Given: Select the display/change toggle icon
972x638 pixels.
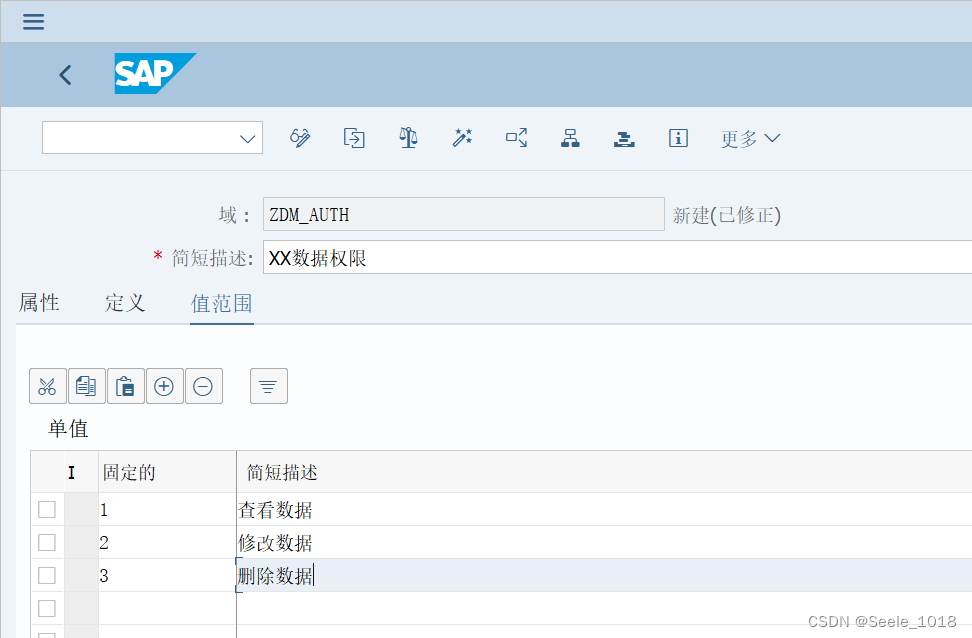Looking at the screenshot, I should [x=300, y=138].
